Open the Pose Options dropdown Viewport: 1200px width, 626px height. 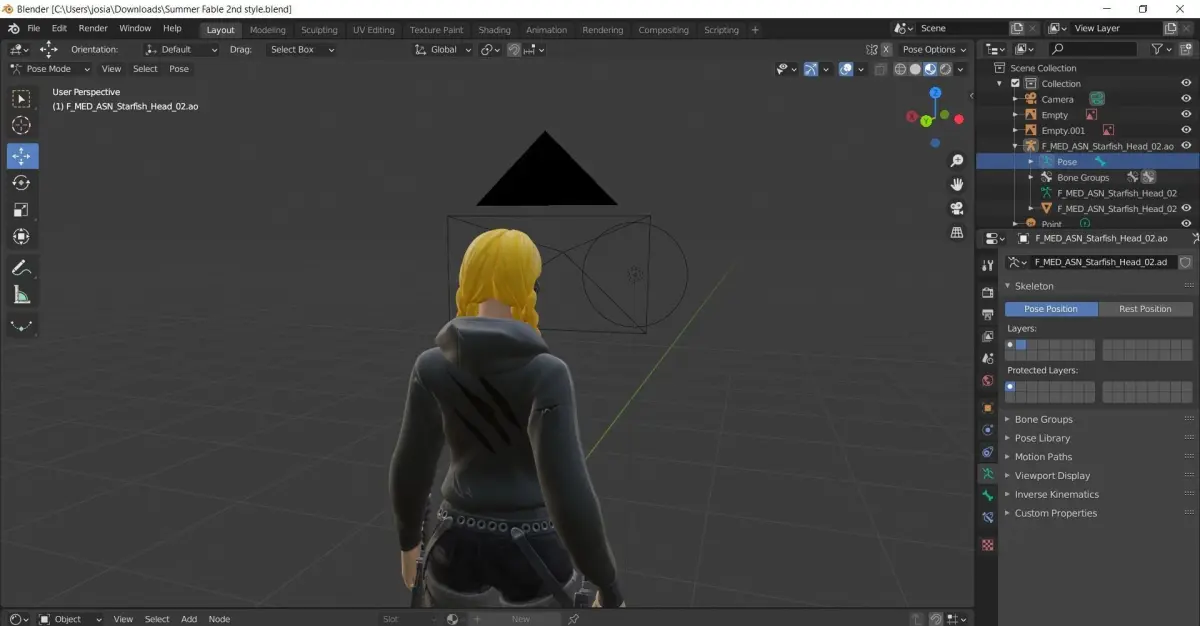(x=935, y=49)
